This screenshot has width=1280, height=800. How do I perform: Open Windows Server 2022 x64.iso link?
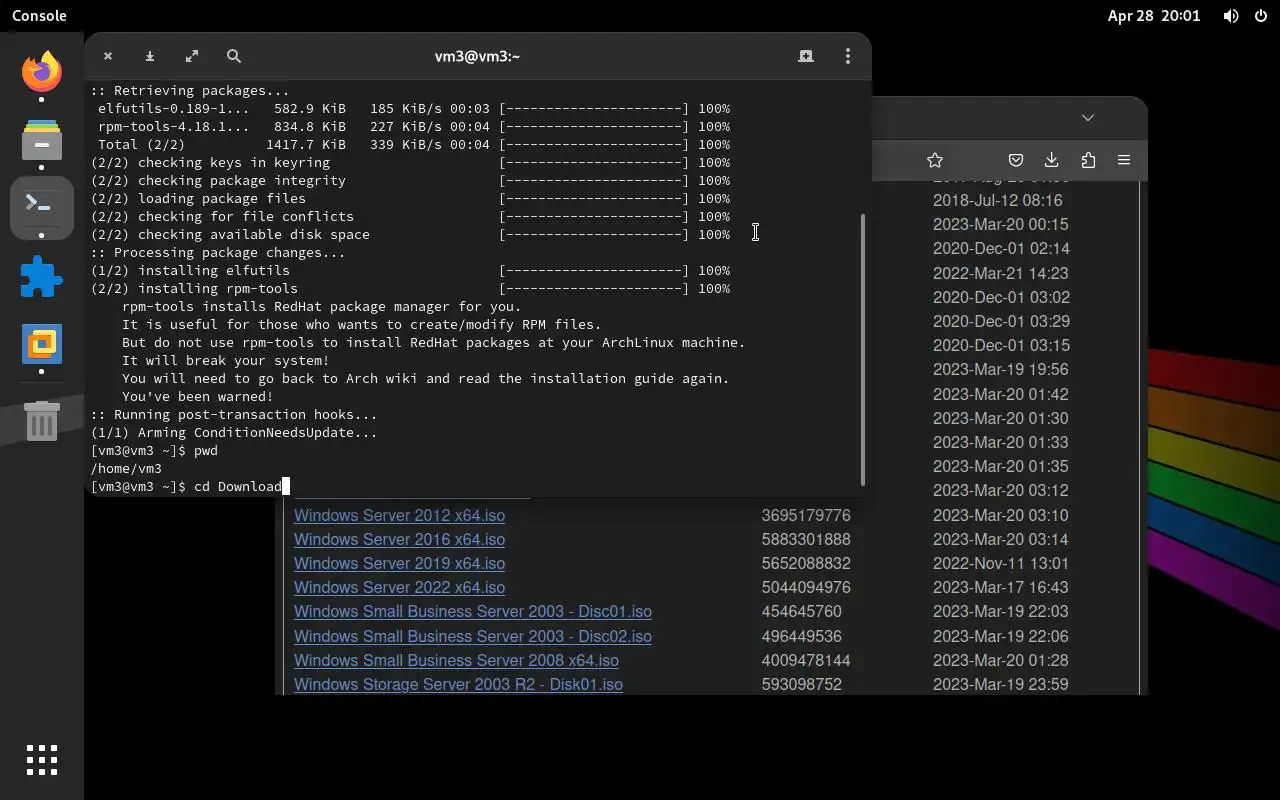tap(399, 587)
